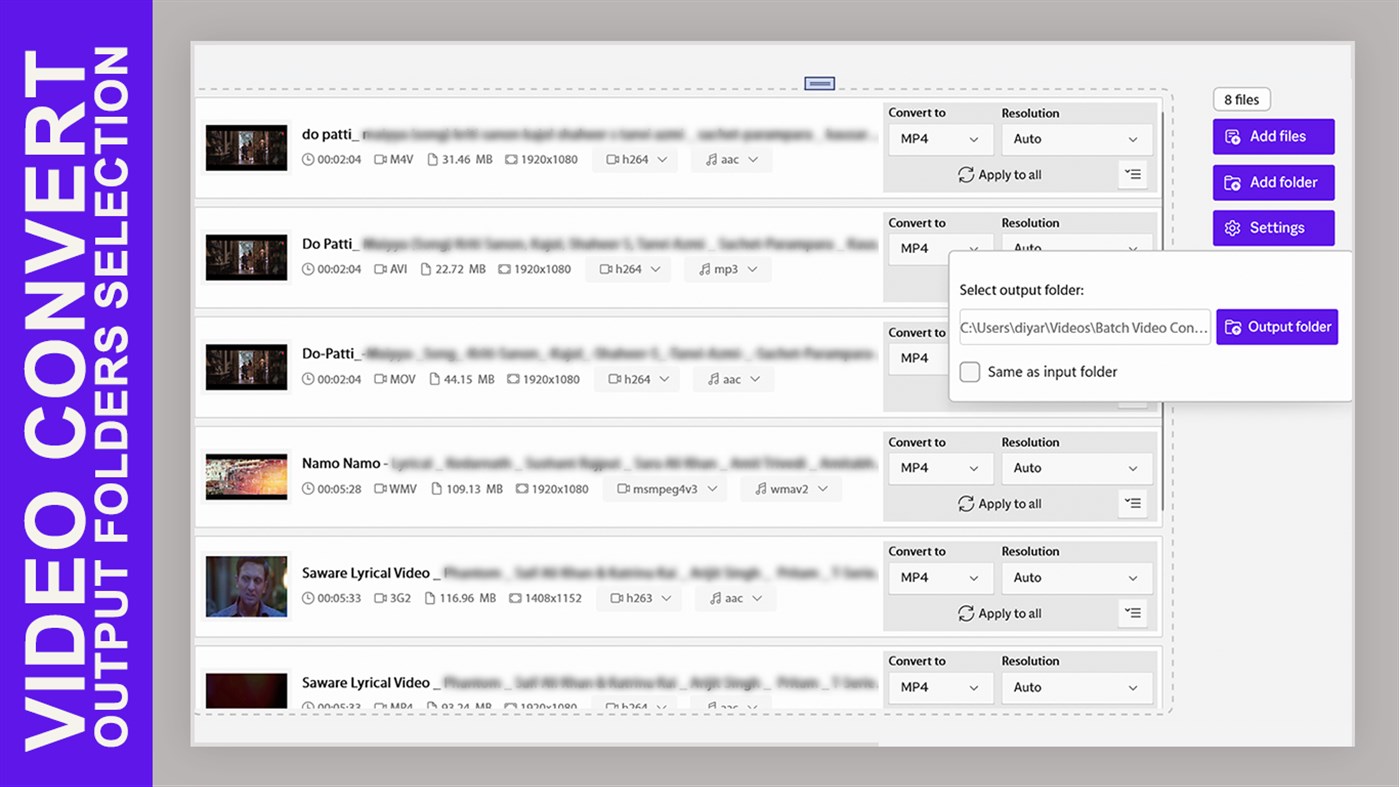This screenshot has width=1399, height=787.
Task: Open h263 codec dropdown in 3G2 row
Action: (639, 599)
